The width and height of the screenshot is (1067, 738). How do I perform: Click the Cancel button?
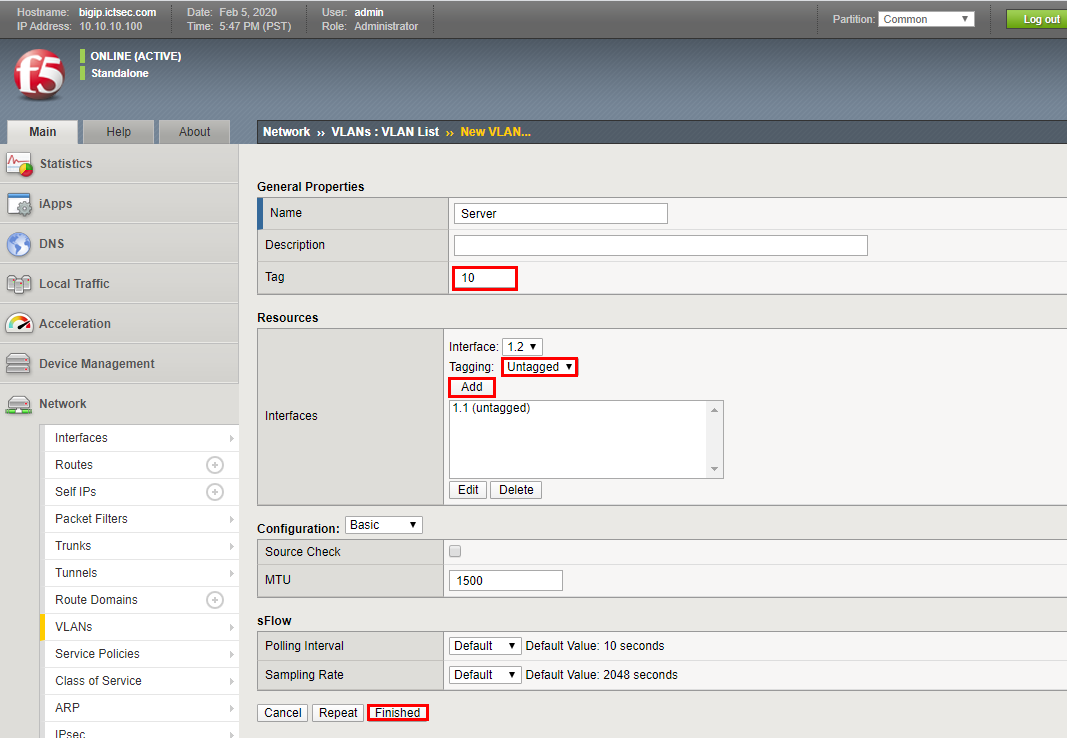point(282,713)
